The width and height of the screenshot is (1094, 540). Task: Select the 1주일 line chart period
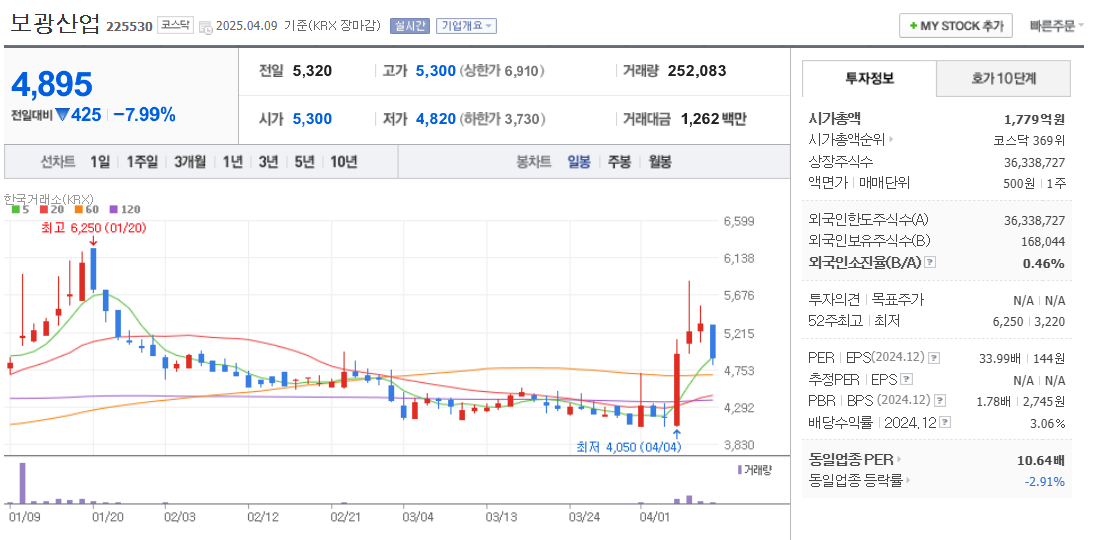click(142, 162)
